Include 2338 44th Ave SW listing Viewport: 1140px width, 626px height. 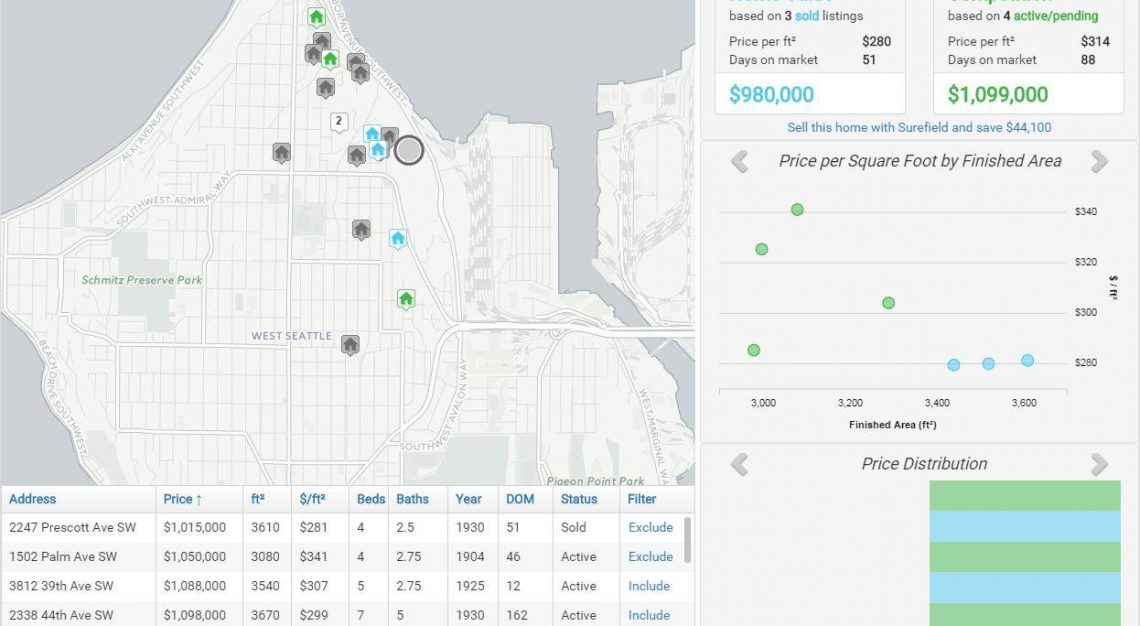pyautogui.click(x=649, y=615)
